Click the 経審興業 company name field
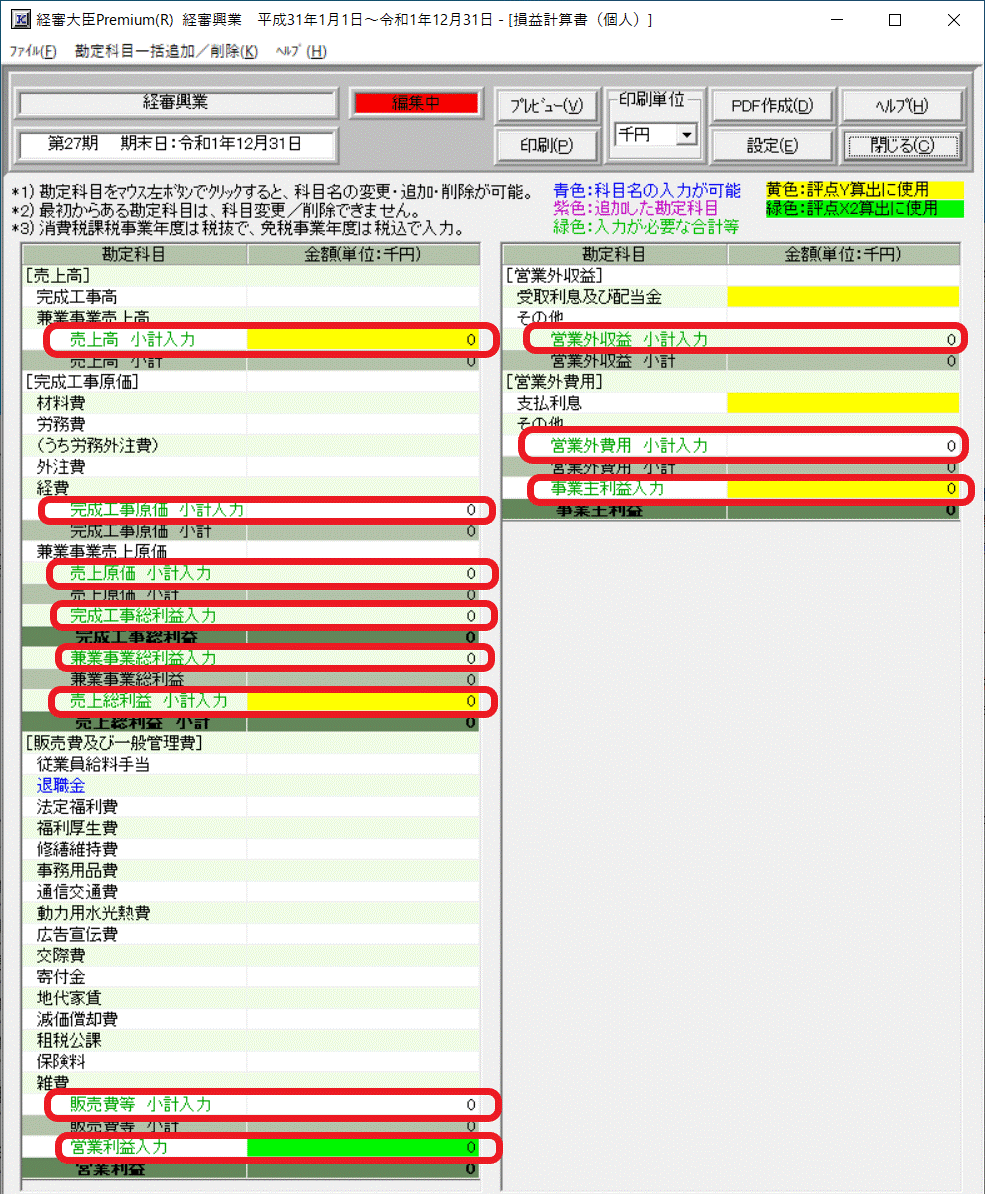This screenshot has height=1194, width=985. pyautogui.click(x=177, y=103)
